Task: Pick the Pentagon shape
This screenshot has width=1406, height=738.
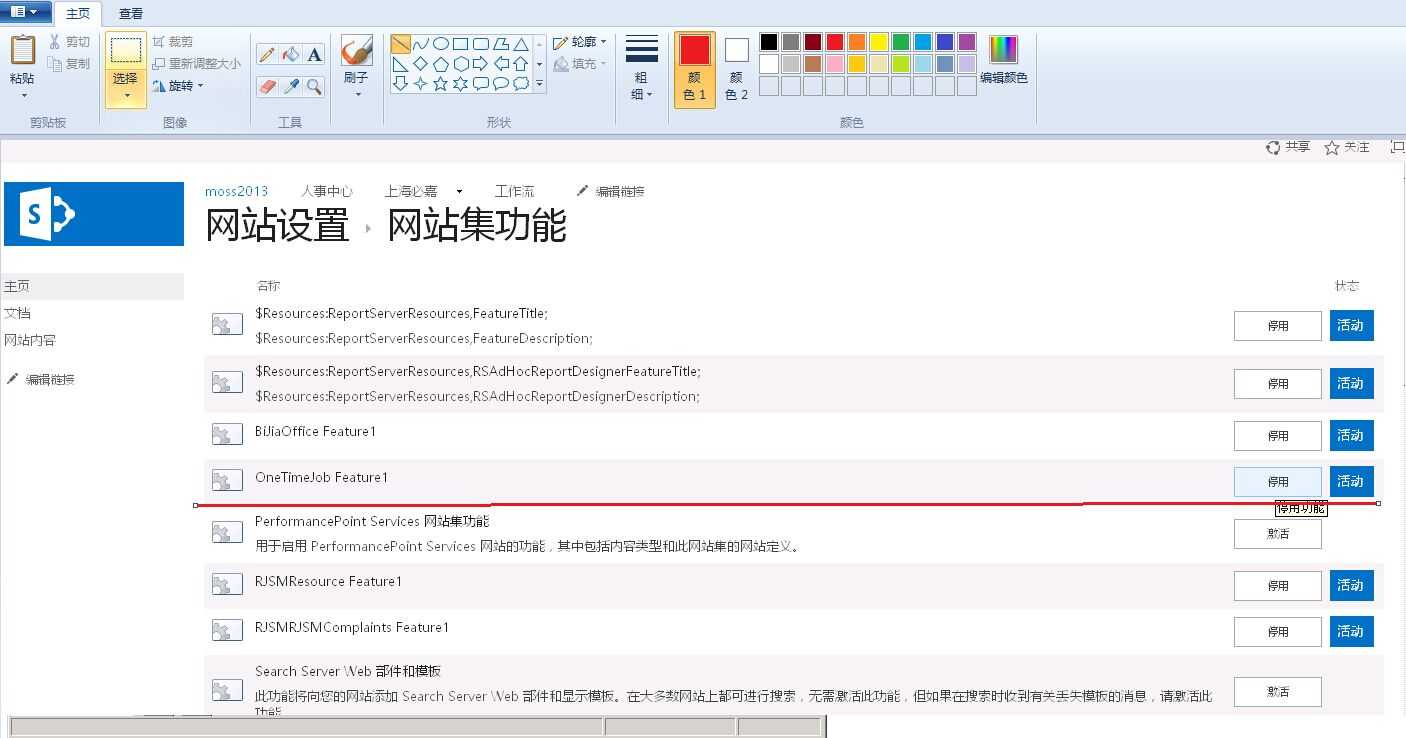Action: (x=440, y=64)
